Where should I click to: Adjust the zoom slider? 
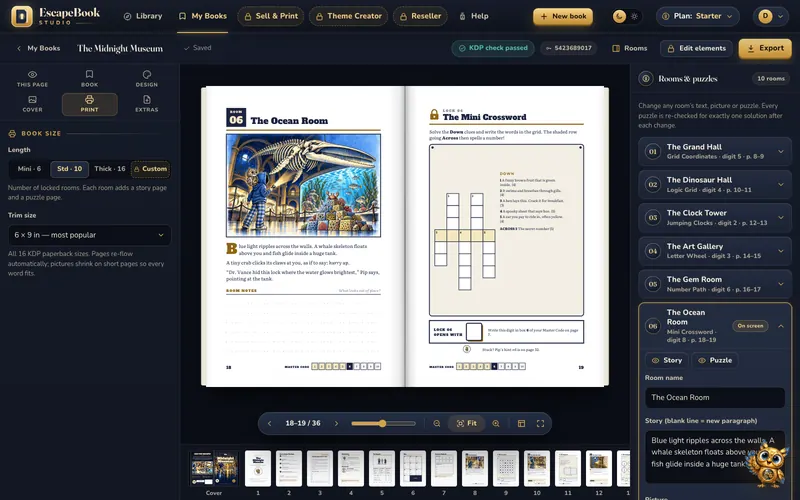coord(383,423)
